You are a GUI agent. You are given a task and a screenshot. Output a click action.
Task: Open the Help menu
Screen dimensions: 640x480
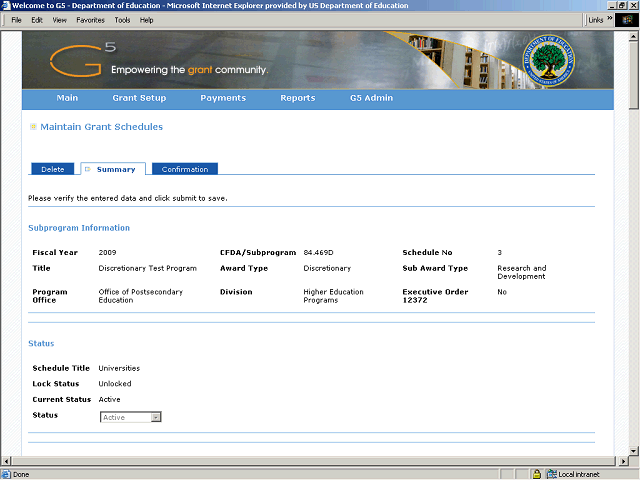click(147, 20)
